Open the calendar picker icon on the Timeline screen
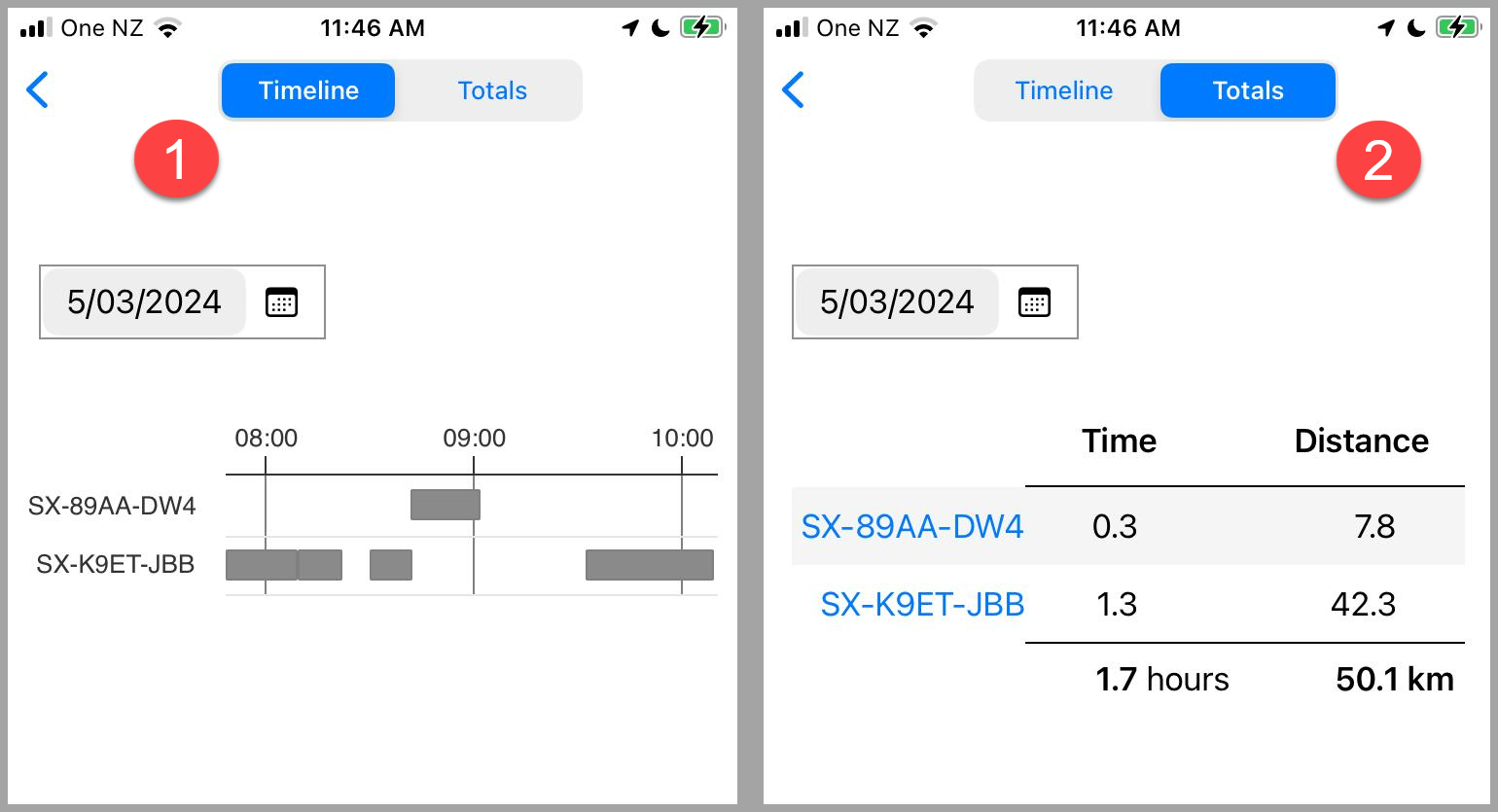The width and height of the screenshot is (1498, 812). pyautogui.click(x=281, y=302)
